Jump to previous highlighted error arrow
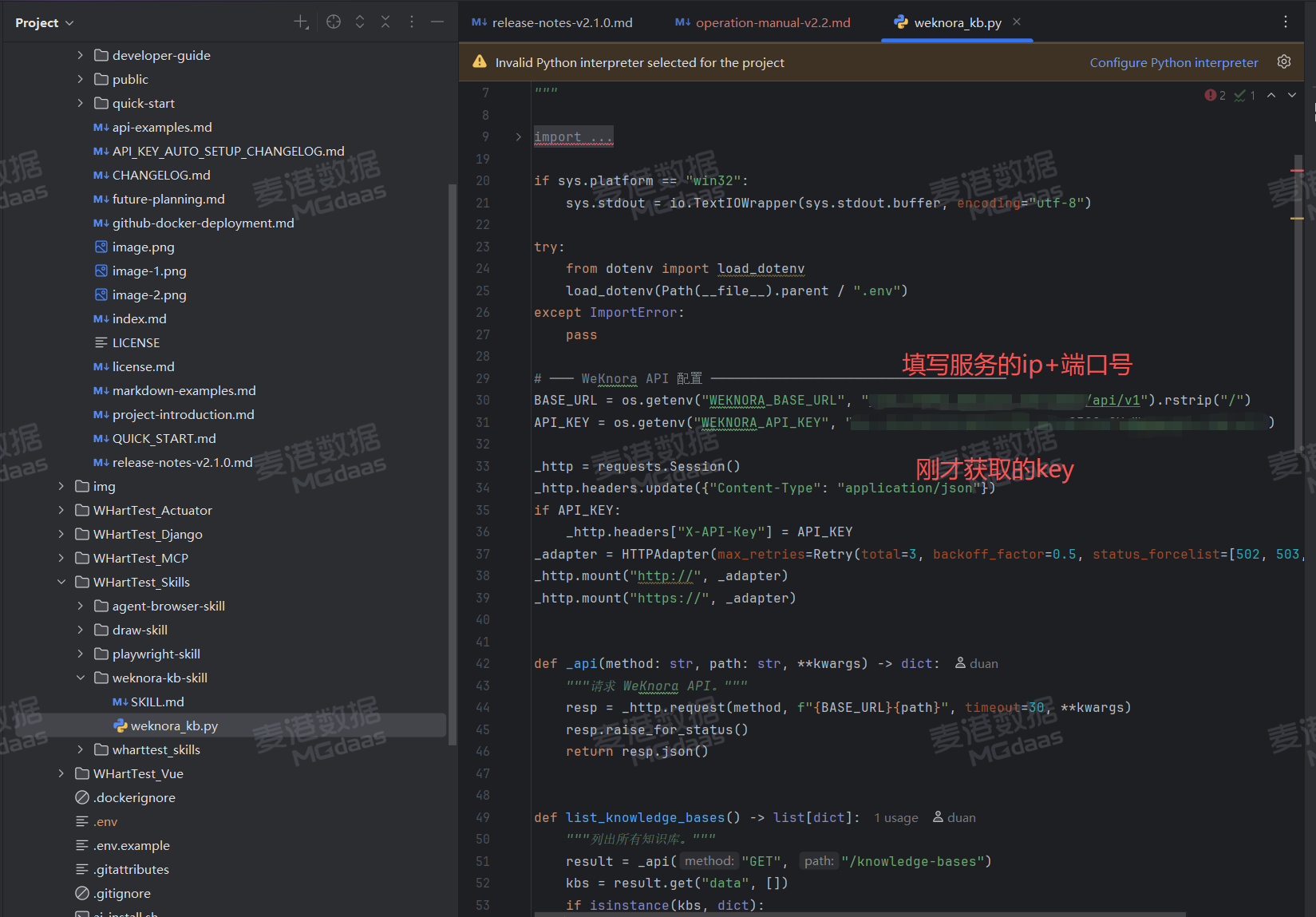This screenshot has width=1316, height=917. [1271, 96]
